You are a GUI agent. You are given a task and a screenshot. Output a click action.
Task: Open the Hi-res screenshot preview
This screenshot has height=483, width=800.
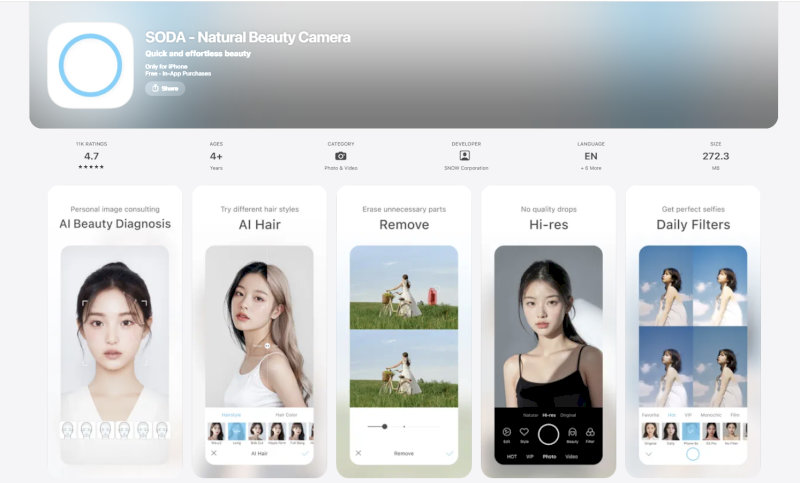548,332
